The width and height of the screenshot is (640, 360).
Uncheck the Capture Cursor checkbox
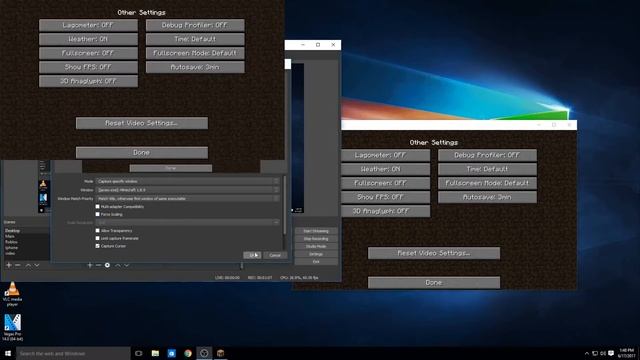[x=98, y=246]
